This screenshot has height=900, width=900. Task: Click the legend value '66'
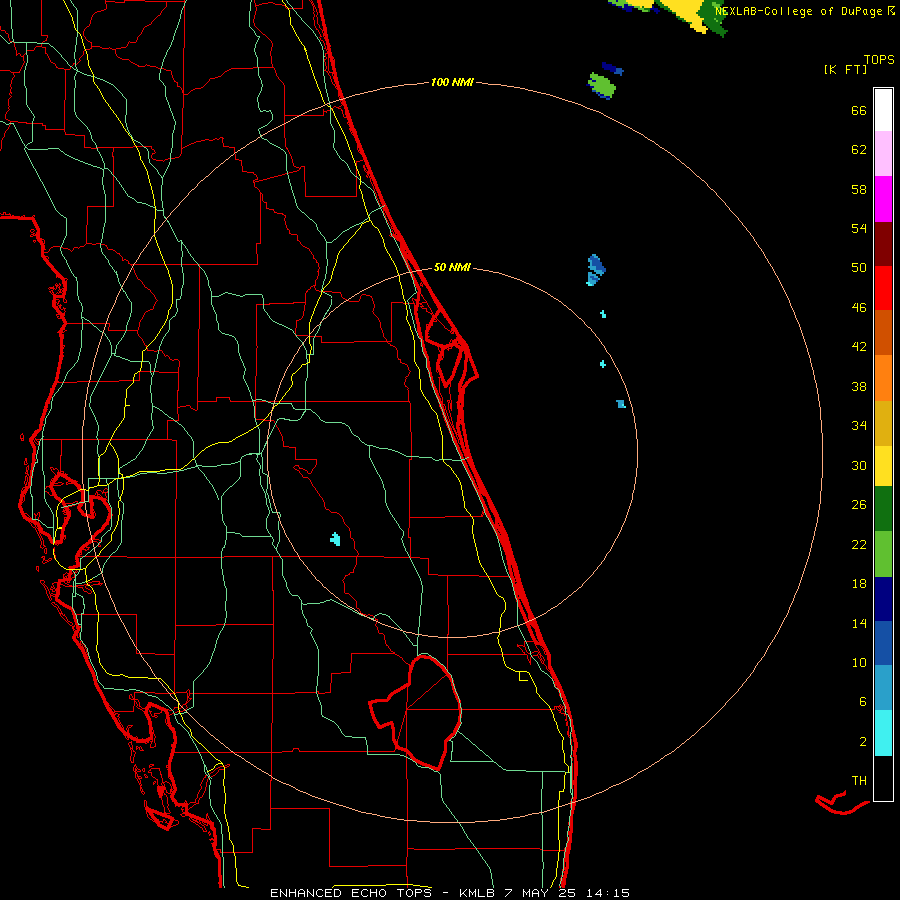tap(859, 110)
